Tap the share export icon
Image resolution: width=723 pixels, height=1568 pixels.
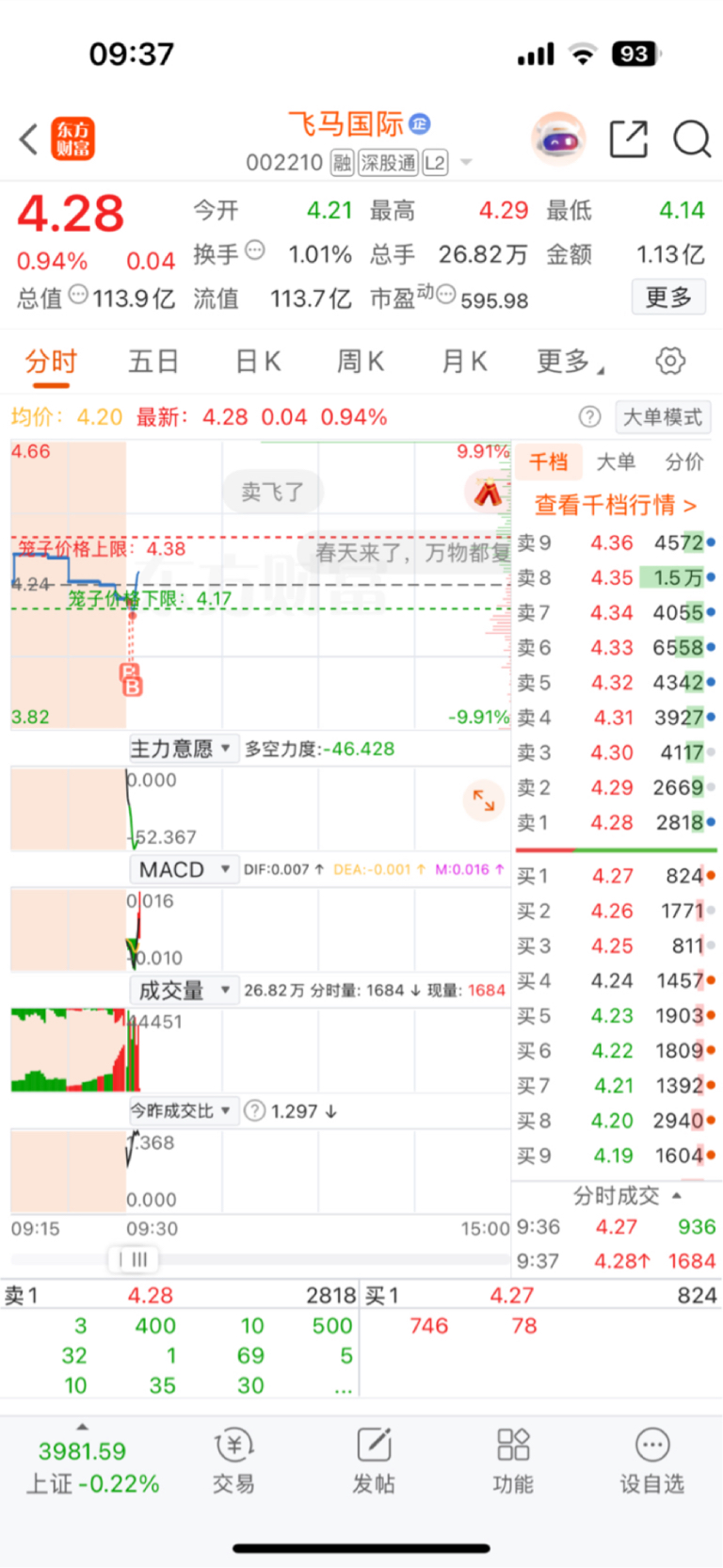tap(629, 139)
